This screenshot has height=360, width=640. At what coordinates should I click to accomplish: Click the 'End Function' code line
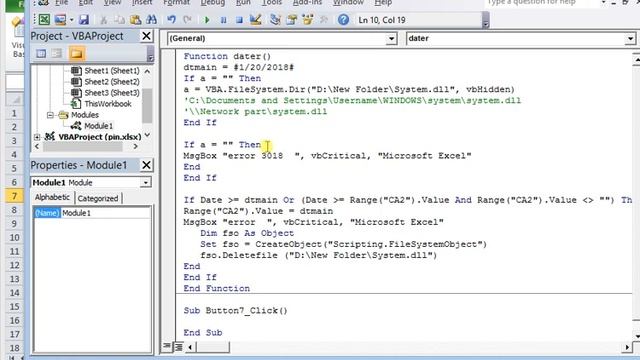pyautogui.click(x=216, y=288)
